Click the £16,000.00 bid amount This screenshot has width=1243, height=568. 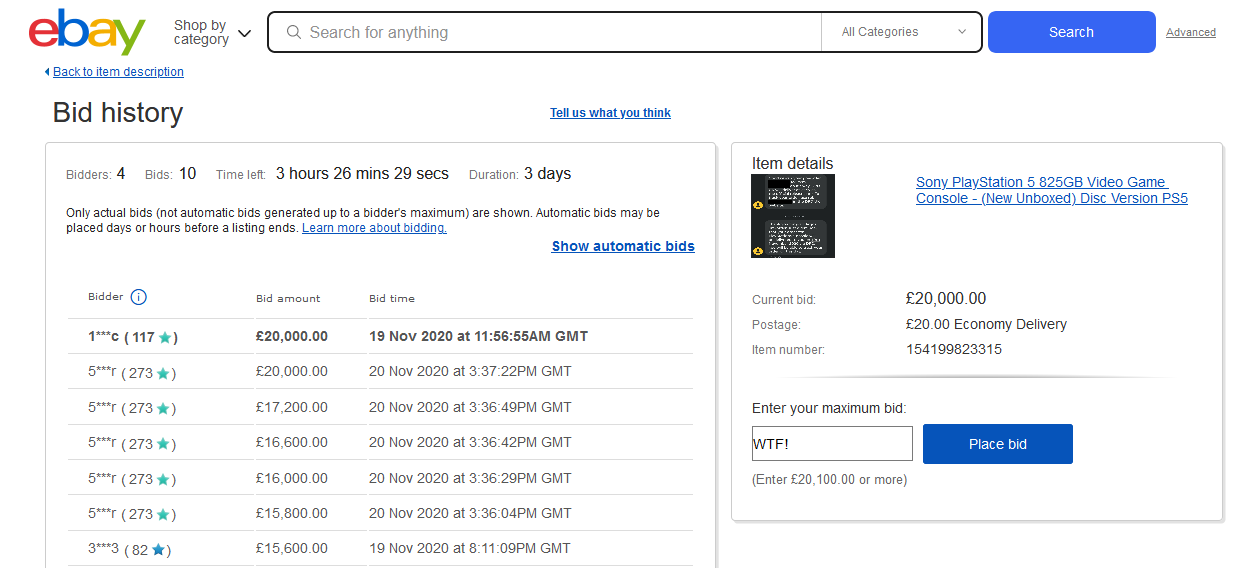coord(292,478)
